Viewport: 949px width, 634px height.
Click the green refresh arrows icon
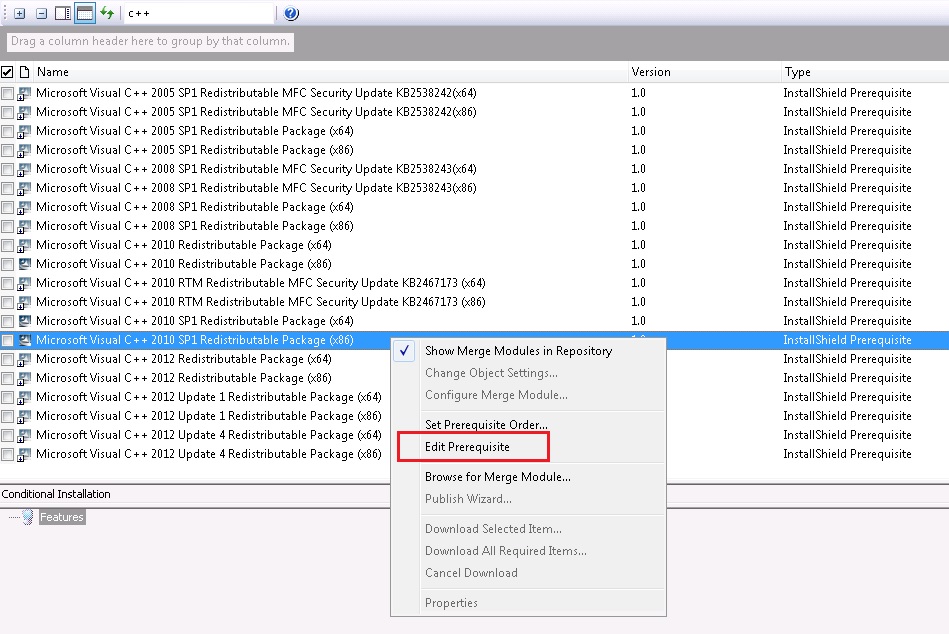click(x=107, y=14)
